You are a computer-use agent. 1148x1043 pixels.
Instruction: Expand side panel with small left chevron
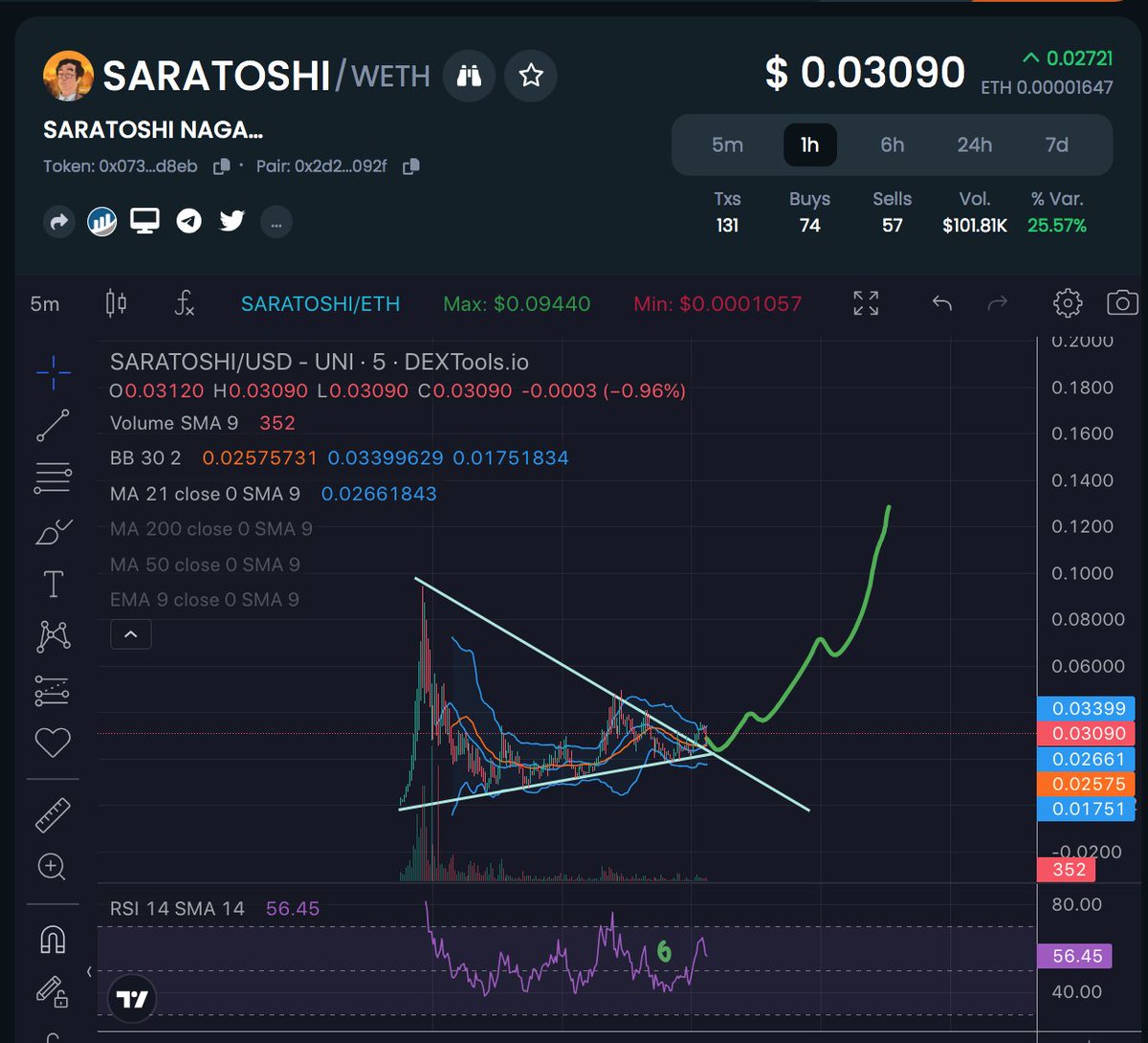(x=90, y=972)
